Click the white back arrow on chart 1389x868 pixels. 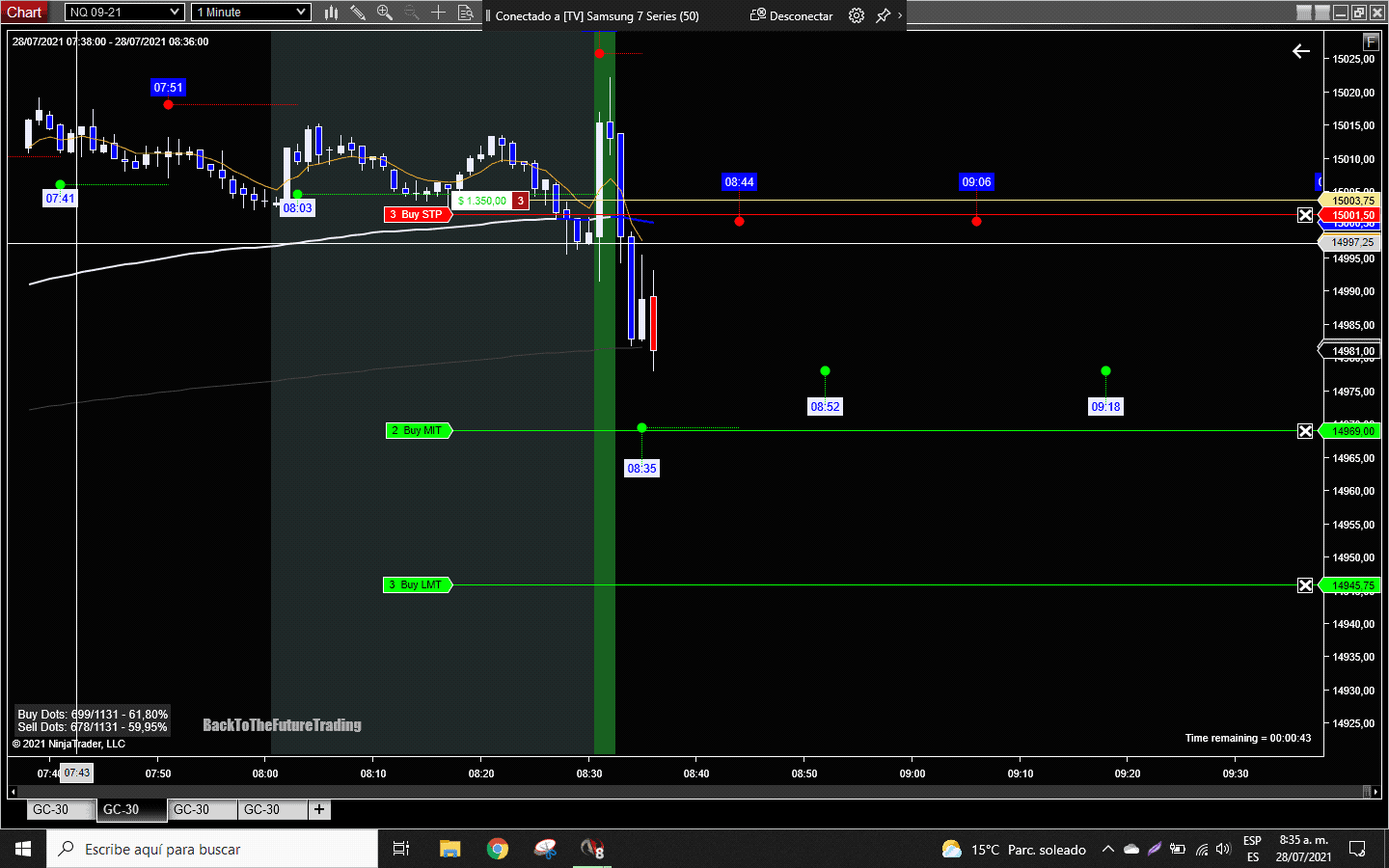pos(1301,51)
